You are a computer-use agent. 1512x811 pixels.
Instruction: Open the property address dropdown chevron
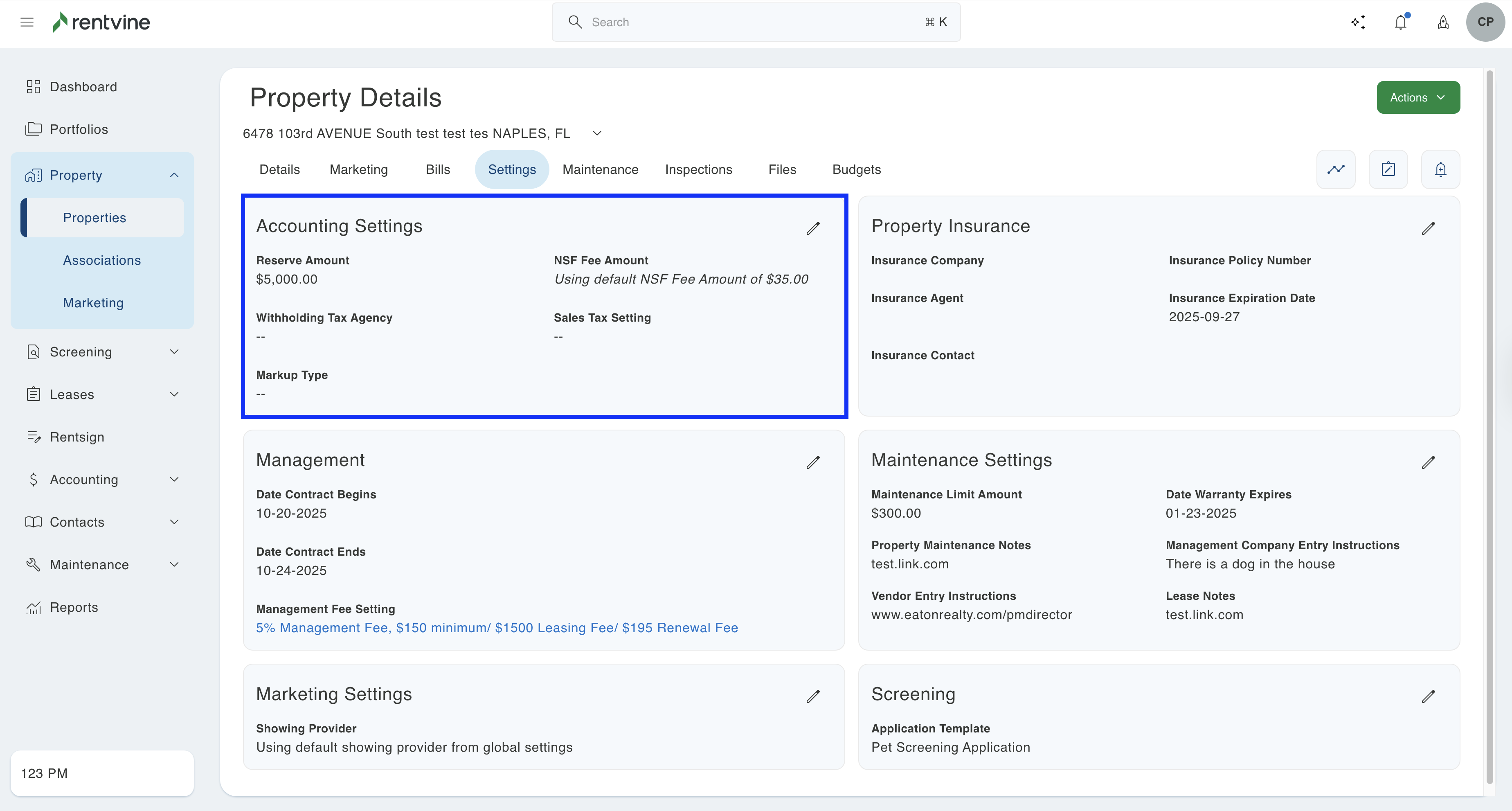(x=597, y=133)
